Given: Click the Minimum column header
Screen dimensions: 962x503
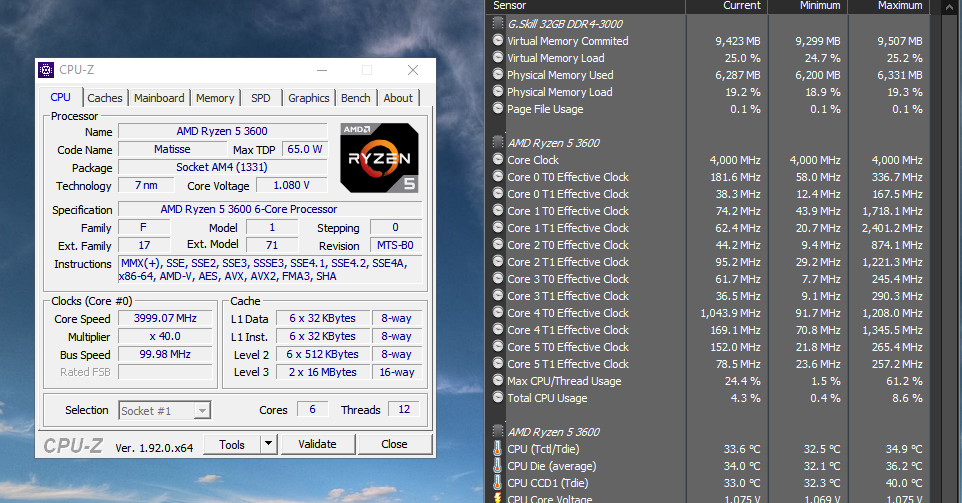Looking at the screenshot, I should tap(807, 6).
